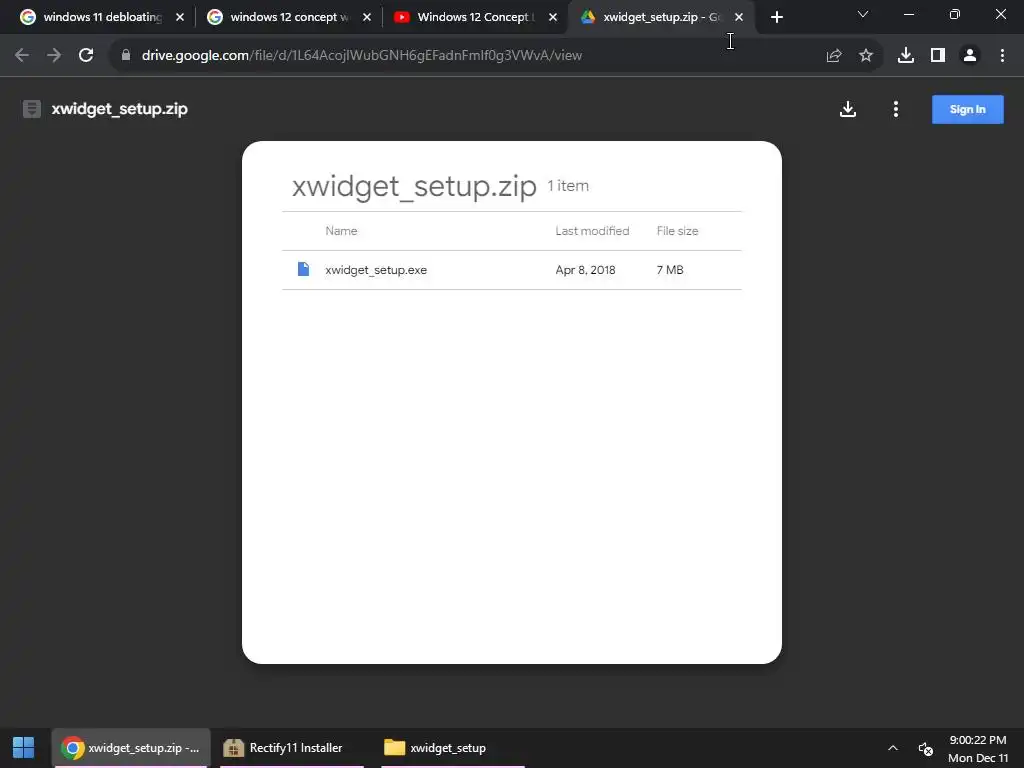The image size is (1024, 768).
Task: Open the taskbar clock and date
Action: point(978,748)
